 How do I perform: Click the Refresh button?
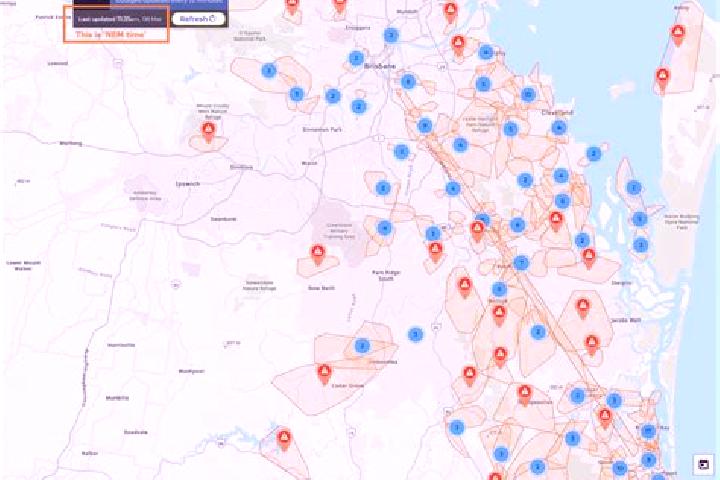[199, 19]
